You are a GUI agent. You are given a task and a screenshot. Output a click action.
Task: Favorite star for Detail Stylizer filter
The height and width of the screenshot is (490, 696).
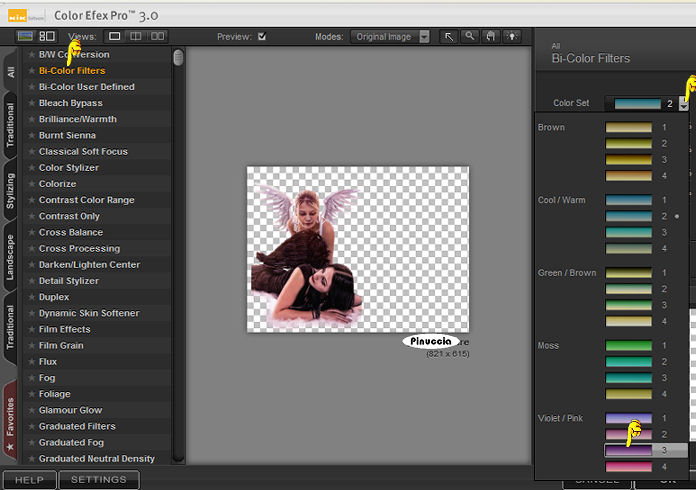click(x=32, y=281)
